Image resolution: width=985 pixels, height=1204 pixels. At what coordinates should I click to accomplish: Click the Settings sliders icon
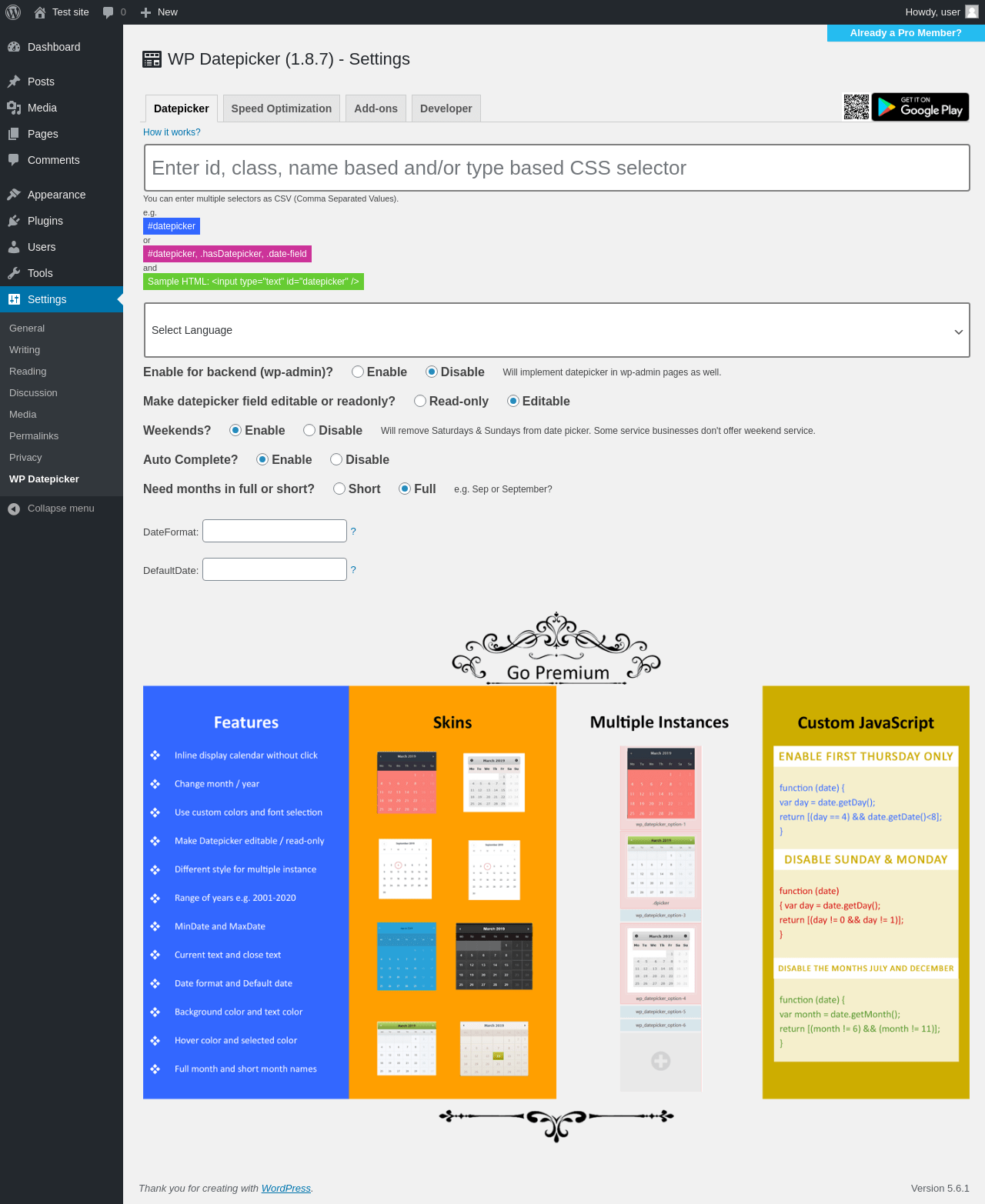click(x=14, y=299)
